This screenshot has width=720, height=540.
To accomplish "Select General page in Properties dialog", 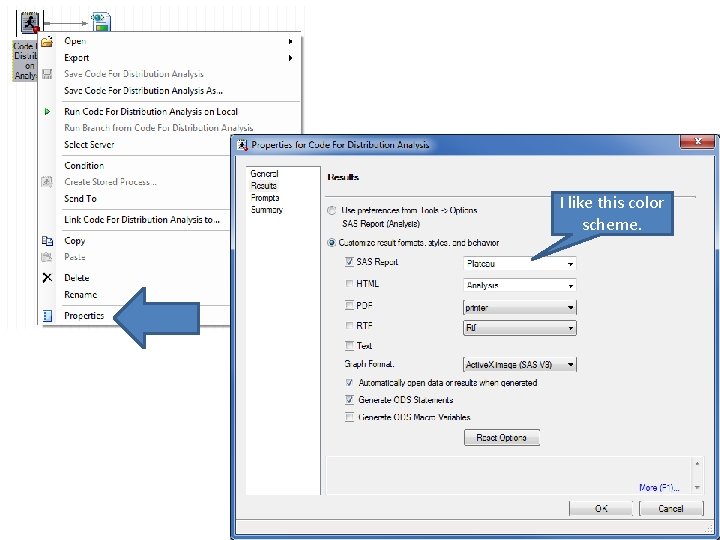I will (x=264, y=174).
